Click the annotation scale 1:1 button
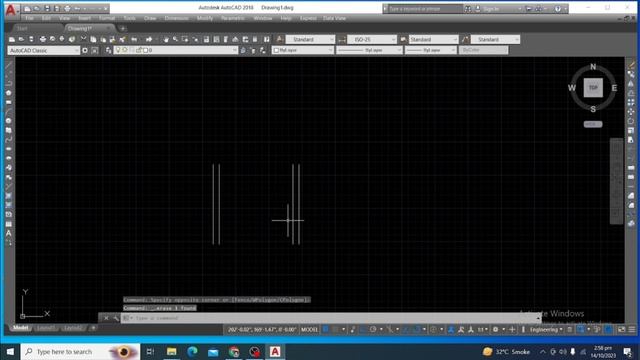 tap(482, 329)
